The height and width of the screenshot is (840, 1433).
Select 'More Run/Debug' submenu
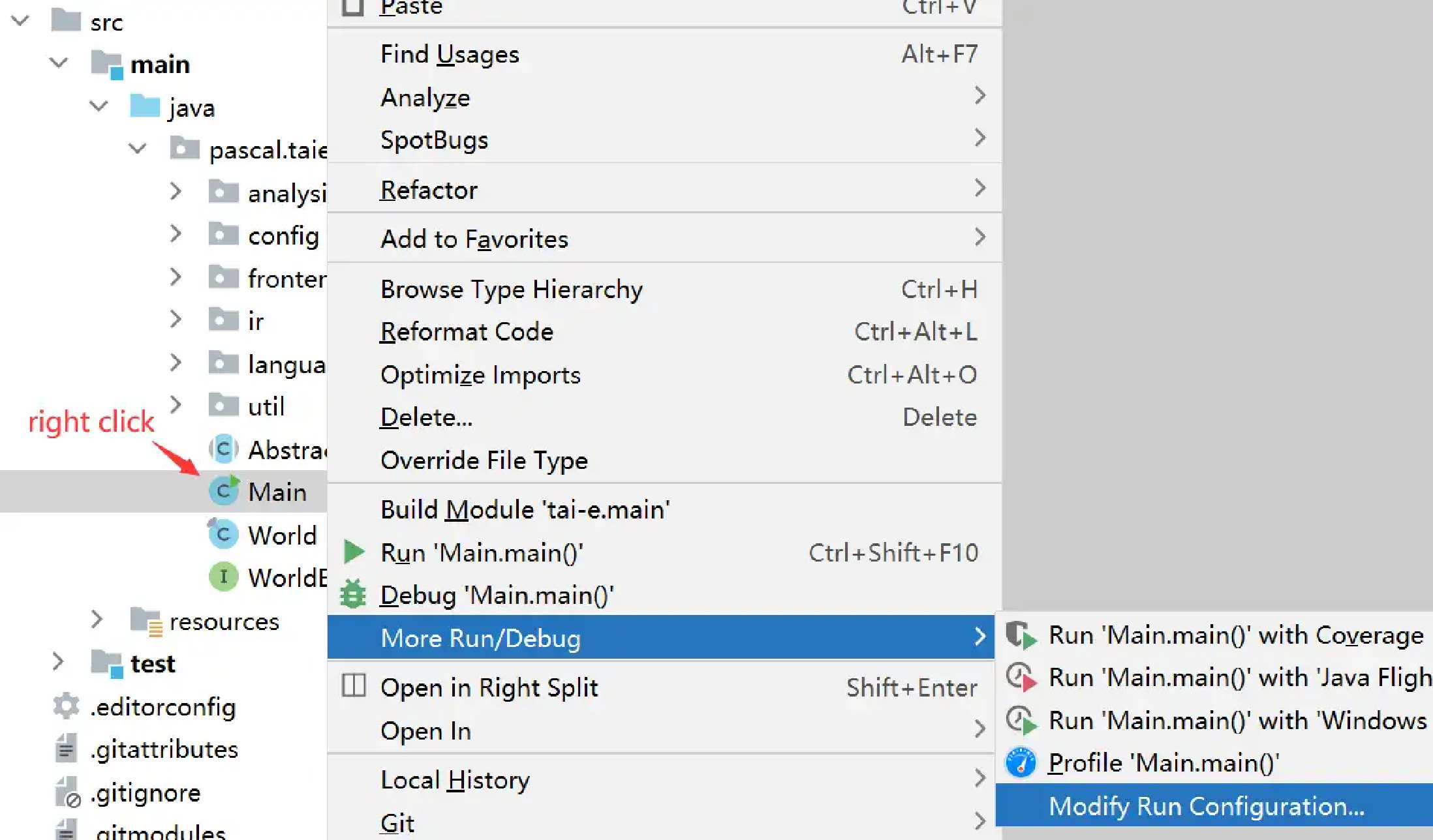pos(660,638)
